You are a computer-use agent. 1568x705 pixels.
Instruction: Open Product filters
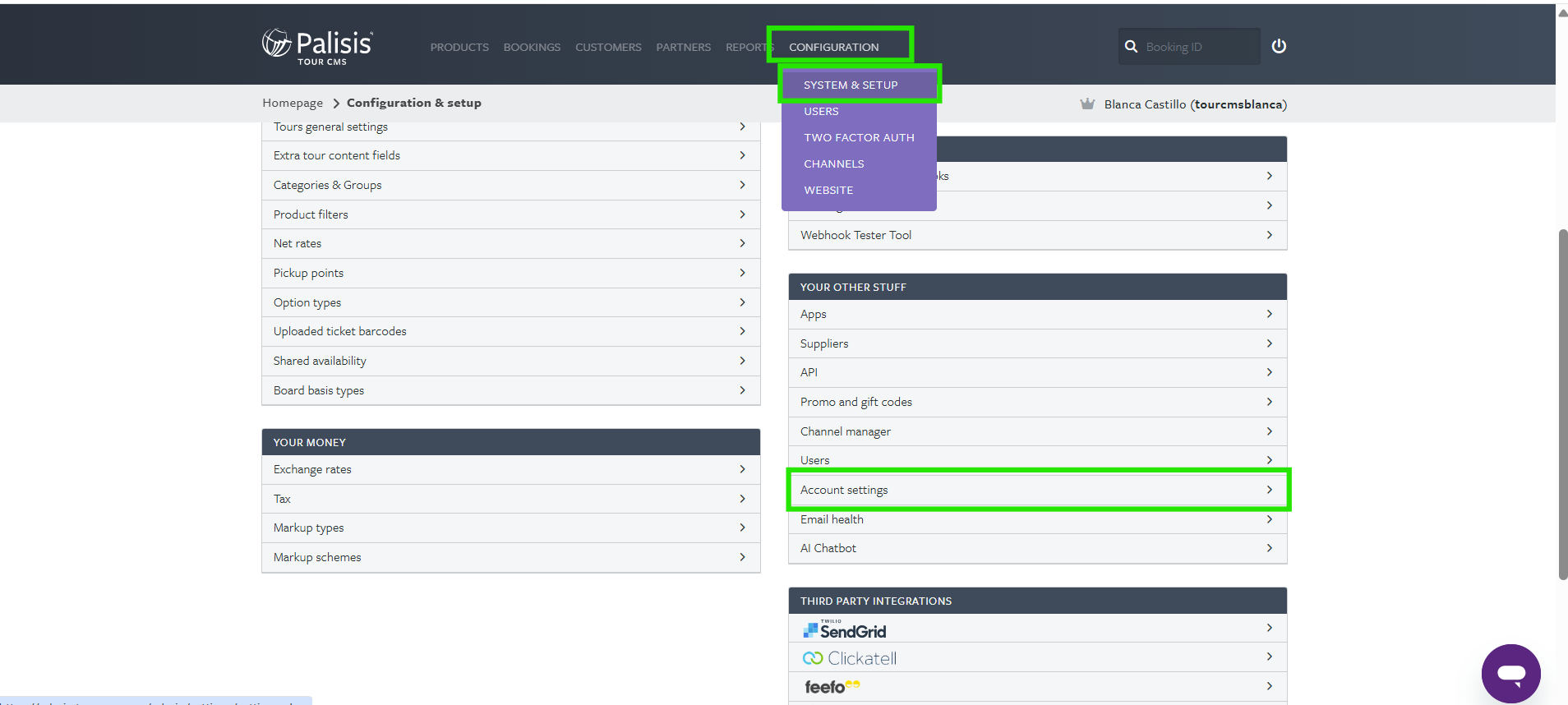[x=510, y=214]
